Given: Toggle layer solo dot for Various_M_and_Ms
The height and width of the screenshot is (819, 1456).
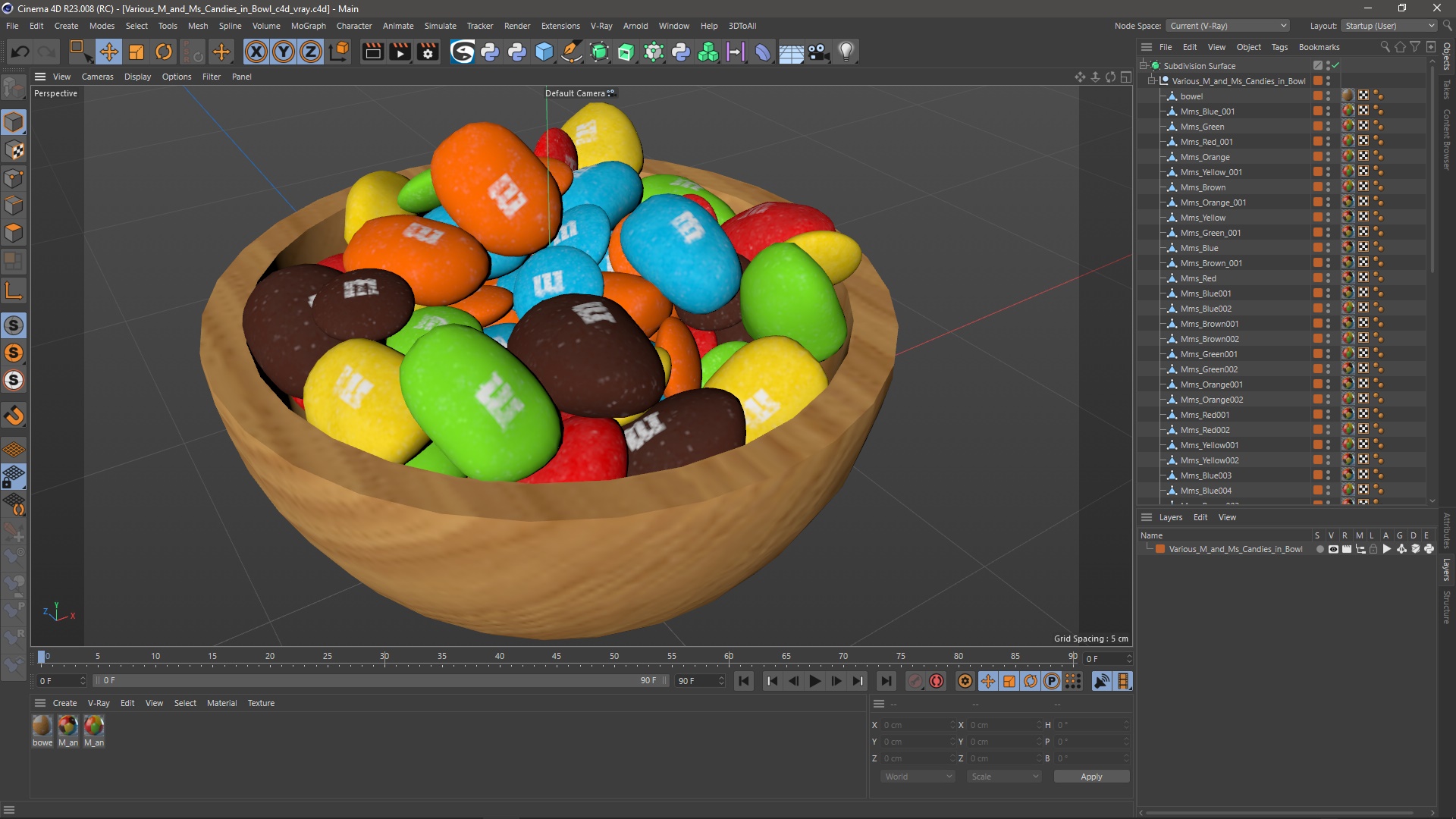Looking at the screenshot, I should [x=1320, y=549].
